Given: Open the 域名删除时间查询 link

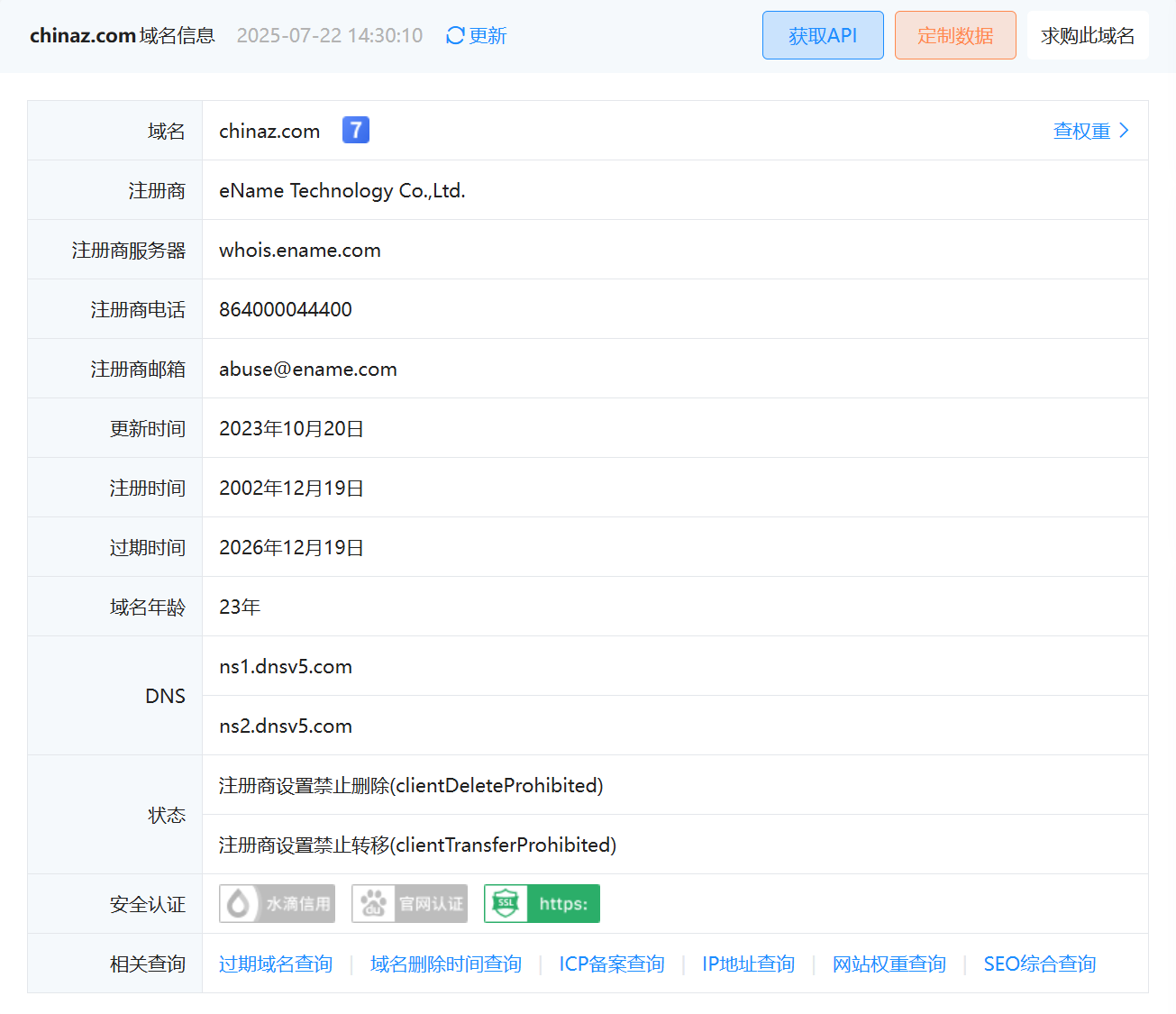Looking at the screenshot, I should click(445, 964).
